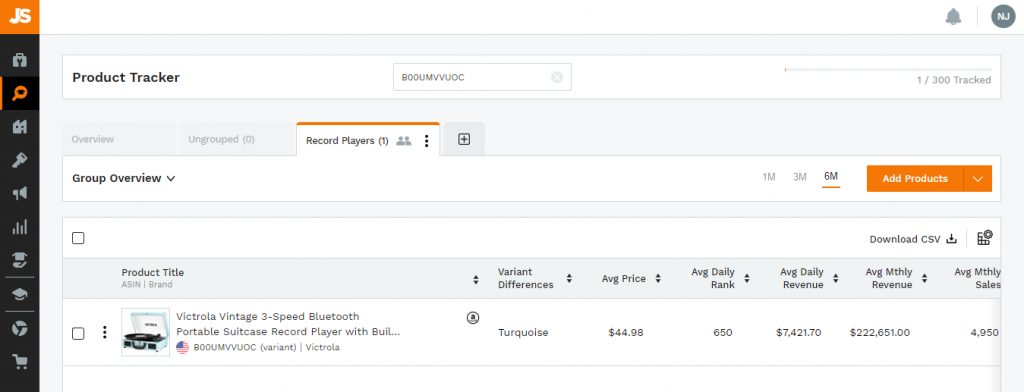Open three-dot menu for Victrola row
This screenshot has width=1024, height=392.
coord(104,333)
